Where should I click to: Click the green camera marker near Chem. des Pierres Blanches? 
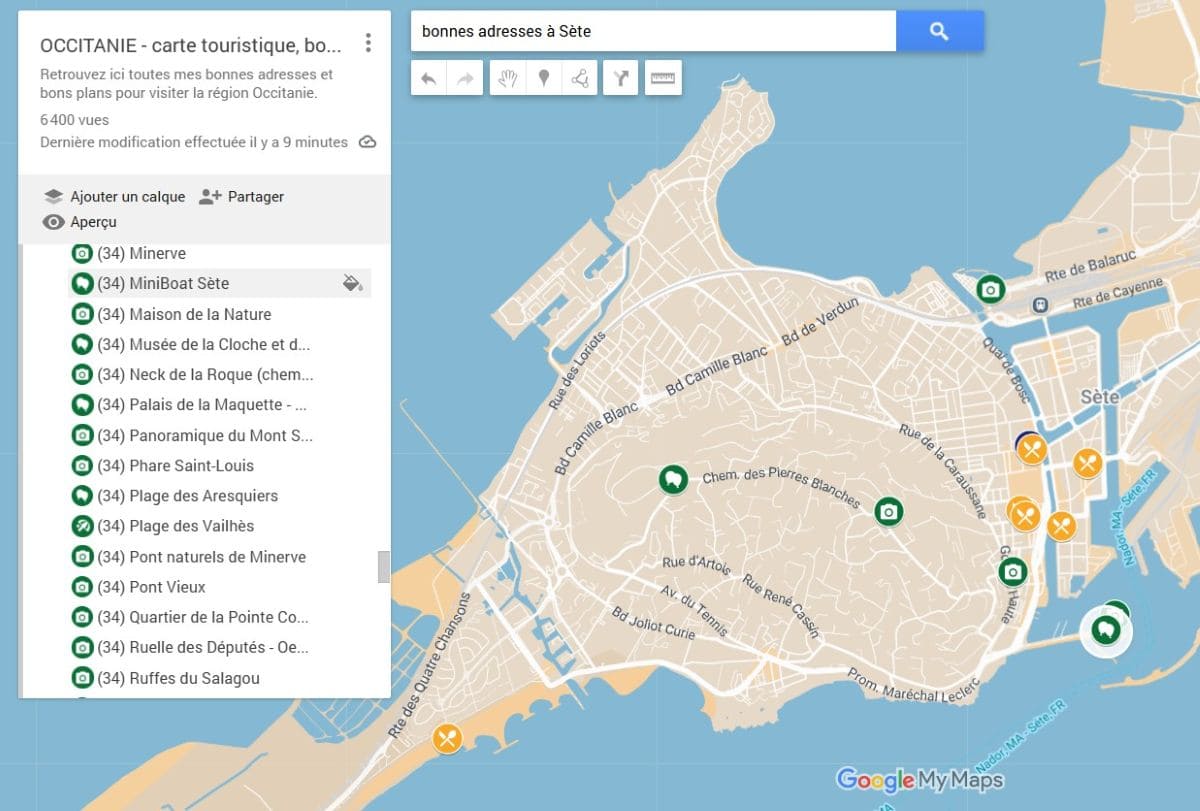(889, 511)
